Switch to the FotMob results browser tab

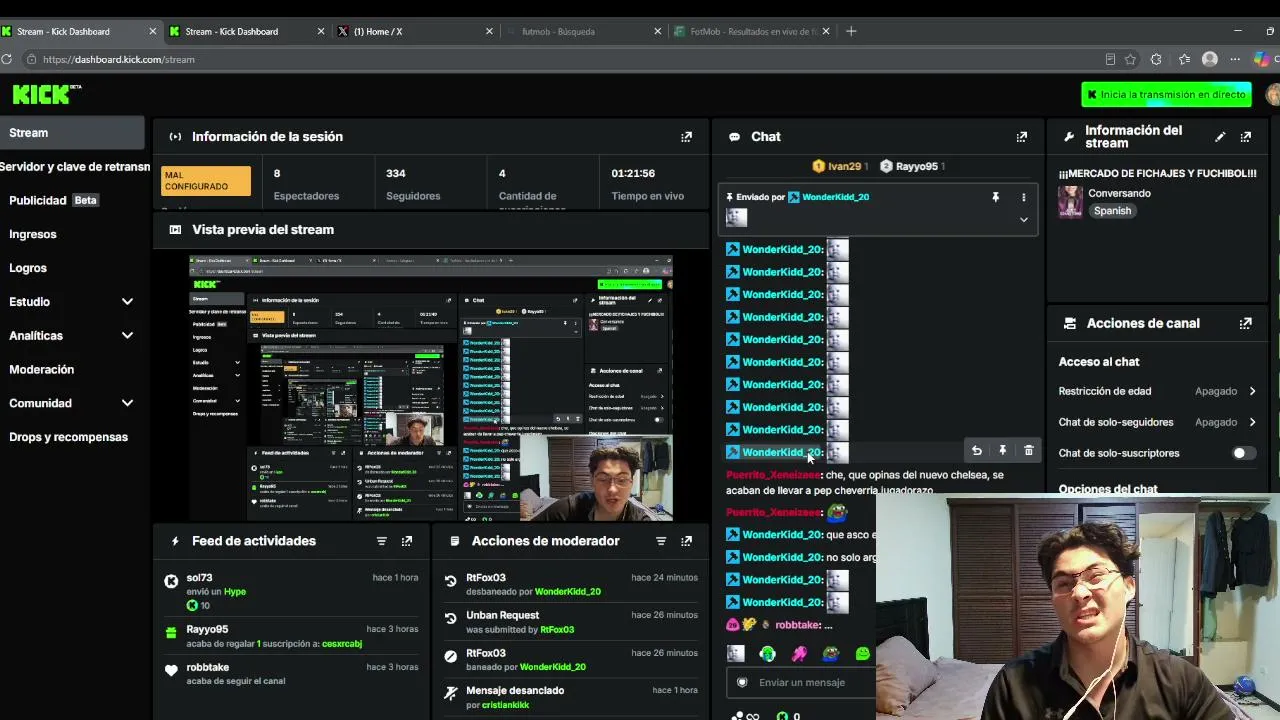(x=752, y=31)
